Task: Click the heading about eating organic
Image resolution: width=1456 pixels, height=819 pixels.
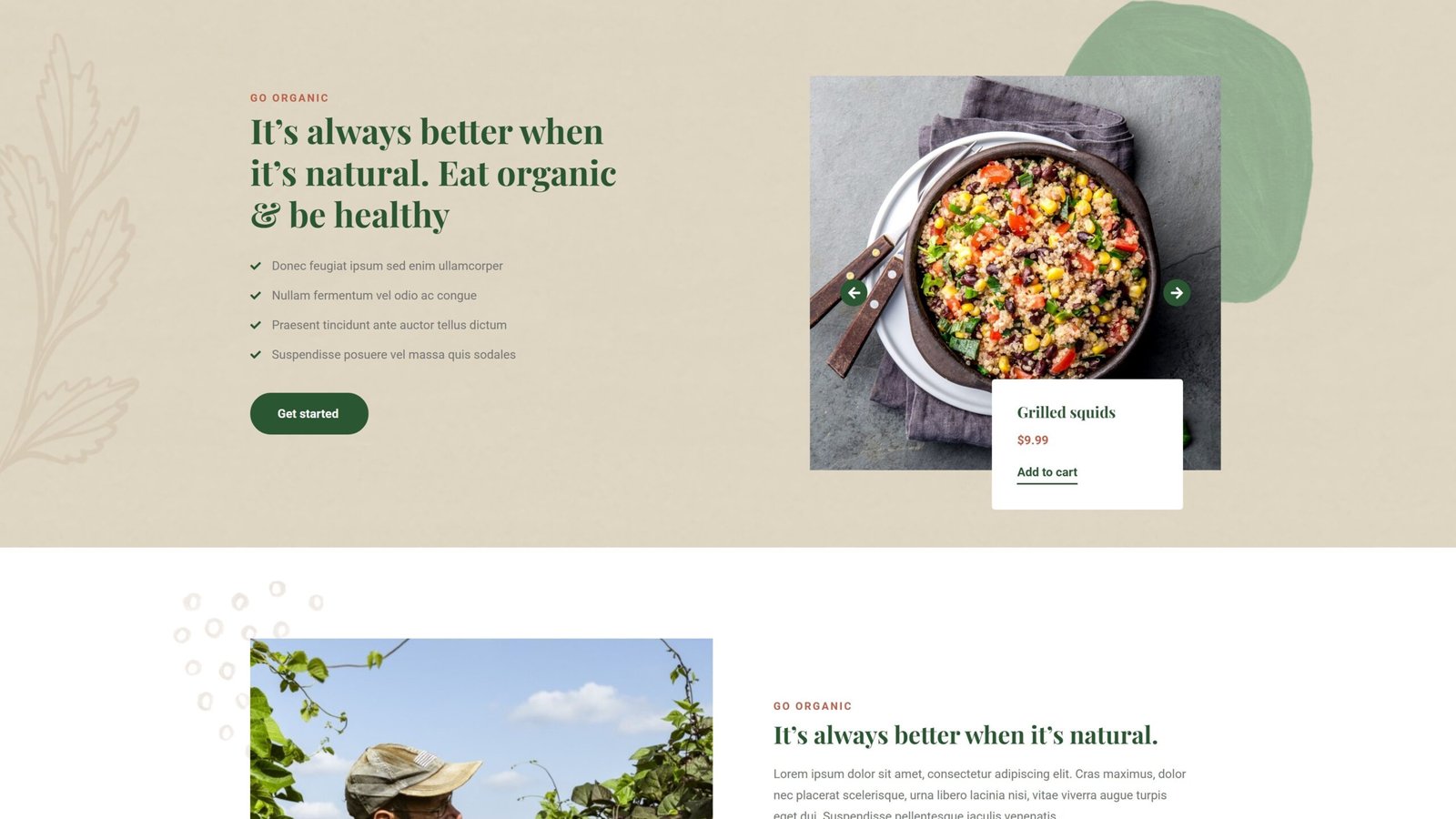Action: tap(433, 174)
